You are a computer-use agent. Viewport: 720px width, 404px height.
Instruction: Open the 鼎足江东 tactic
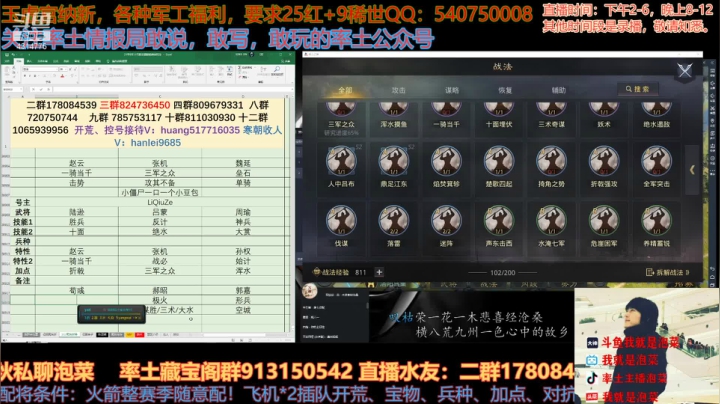pyautogui.click(x=394, y=161)
